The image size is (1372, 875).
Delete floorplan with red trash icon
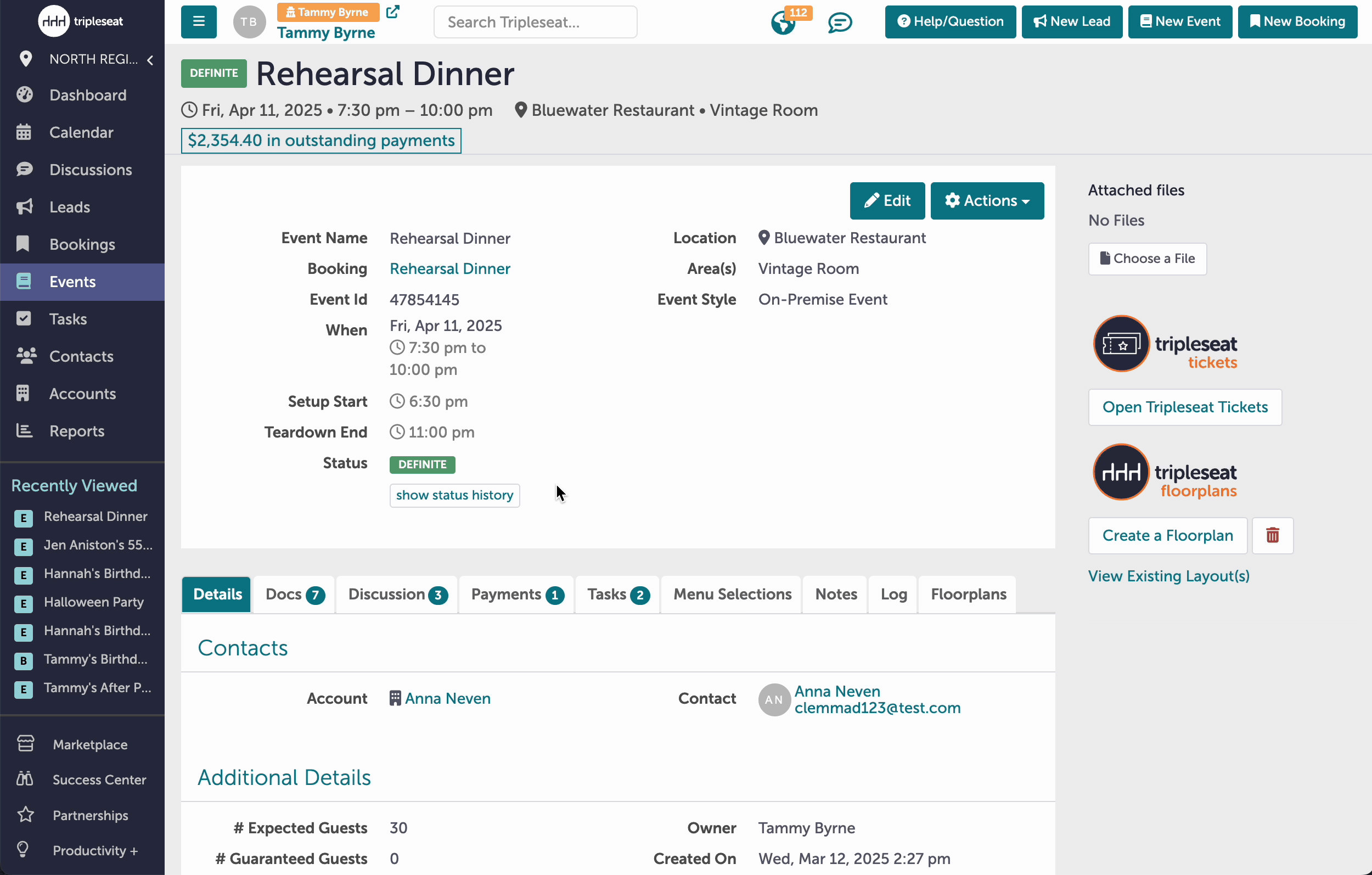point(1272,535)
